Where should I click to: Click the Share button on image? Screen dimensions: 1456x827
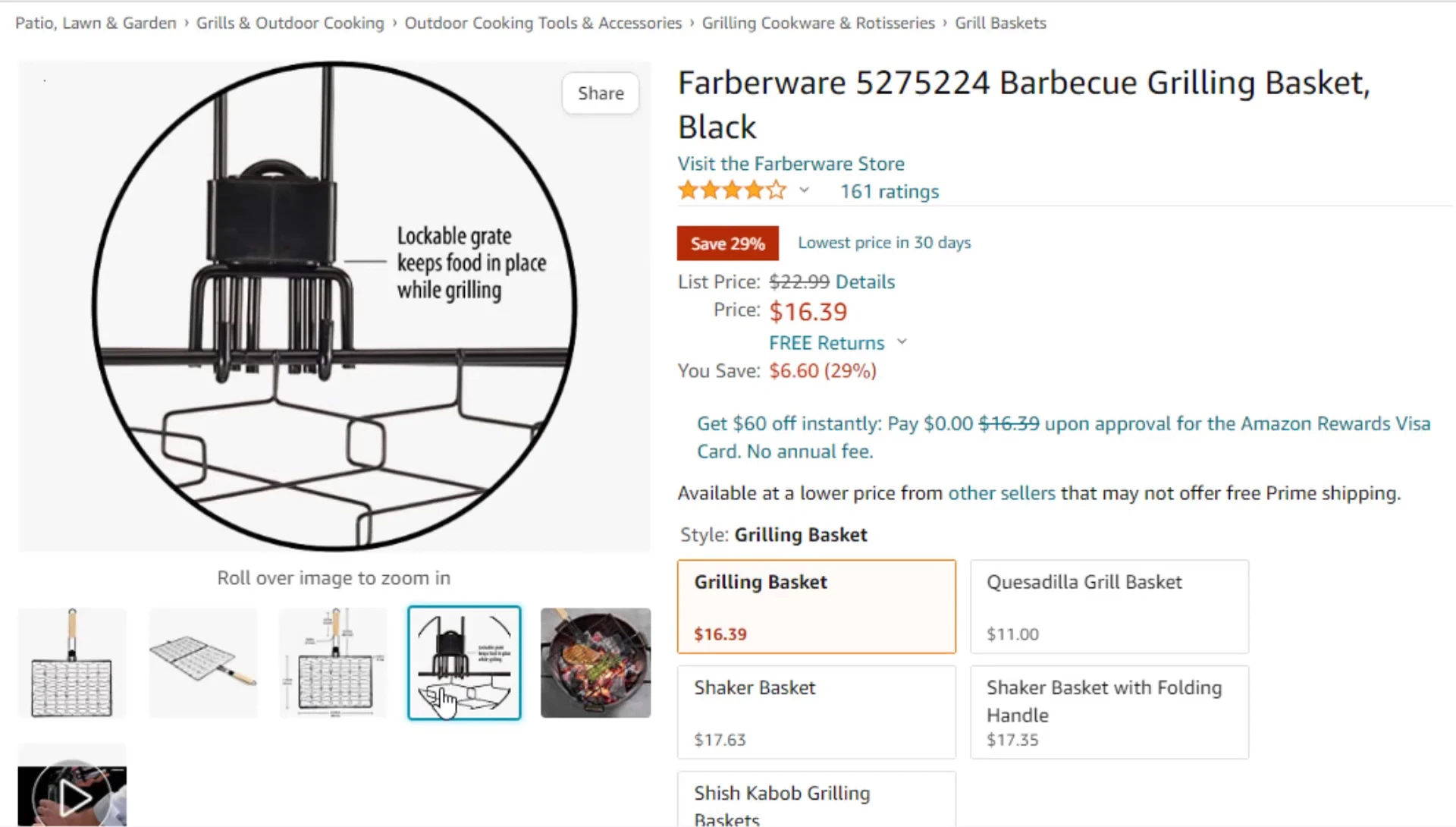(601, 93)
